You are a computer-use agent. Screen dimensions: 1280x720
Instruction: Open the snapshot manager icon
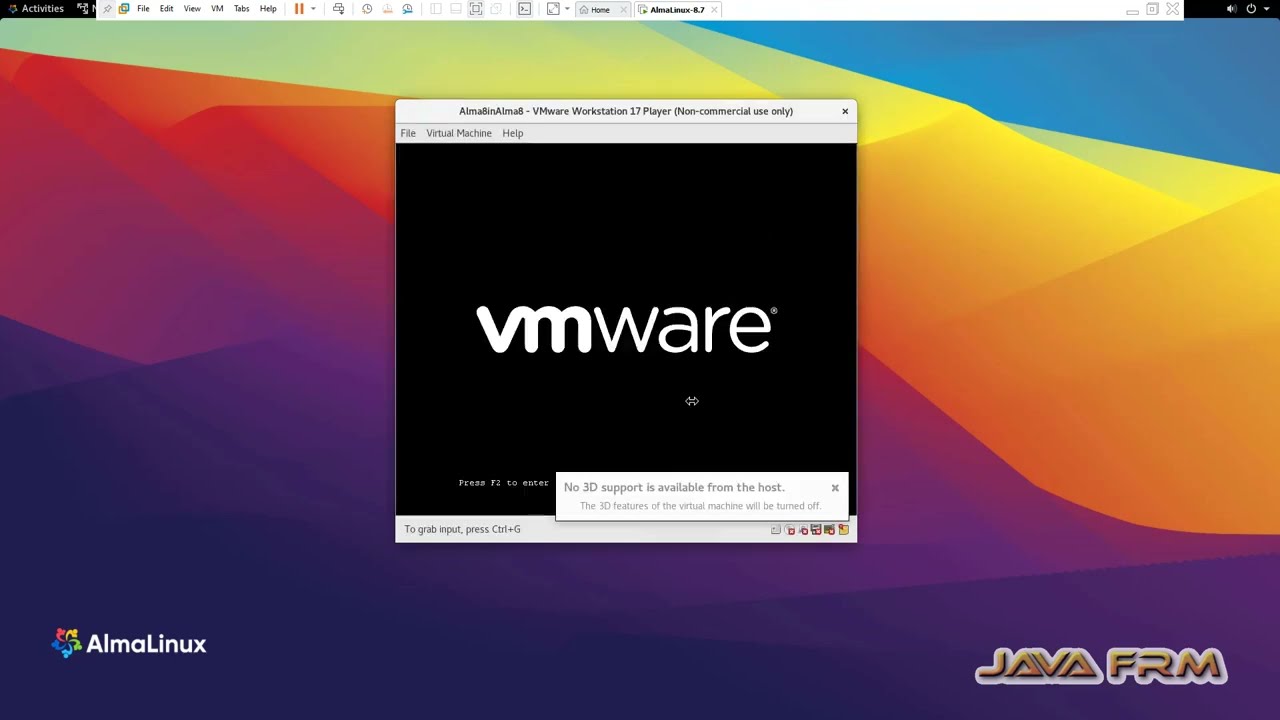click(x=407, y=9)
